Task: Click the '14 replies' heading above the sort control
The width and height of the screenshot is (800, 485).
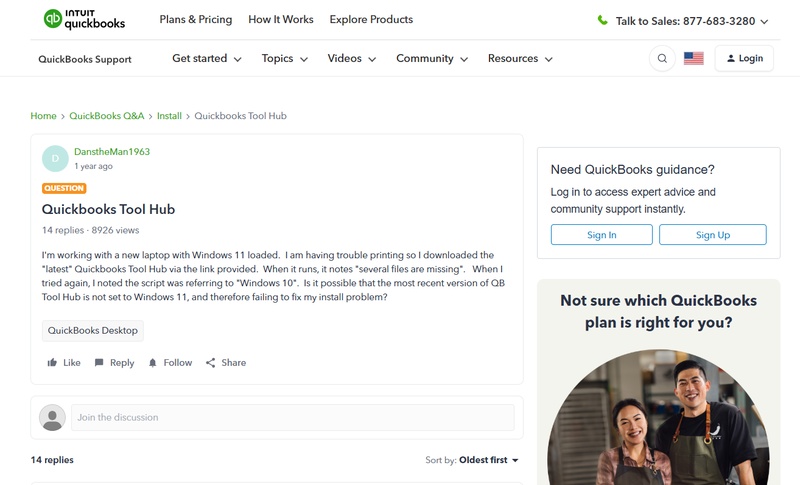Action: point(52,460)
